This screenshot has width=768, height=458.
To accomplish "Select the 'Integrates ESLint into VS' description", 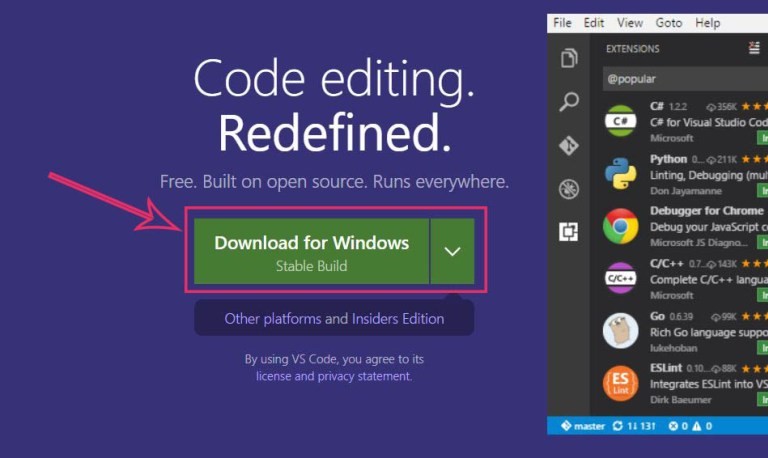I will (709, 385).
